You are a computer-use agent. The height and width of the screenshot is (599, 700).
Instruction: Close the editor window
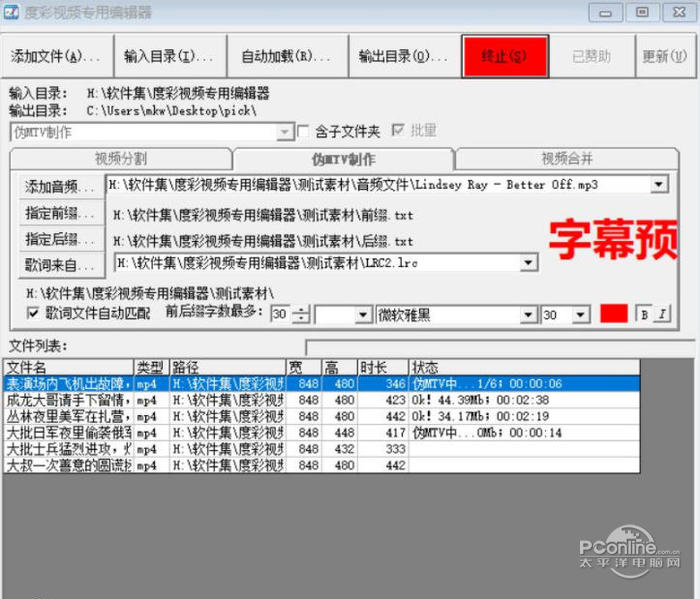coord(679,12)
